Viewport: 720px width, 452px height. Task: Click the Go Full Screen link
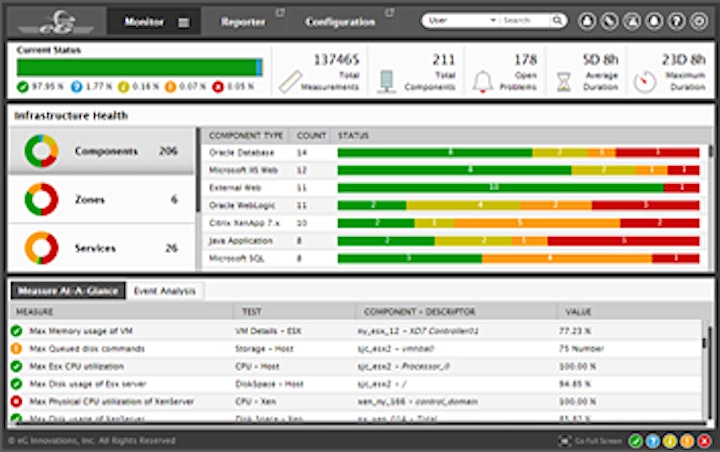(599, 441)
